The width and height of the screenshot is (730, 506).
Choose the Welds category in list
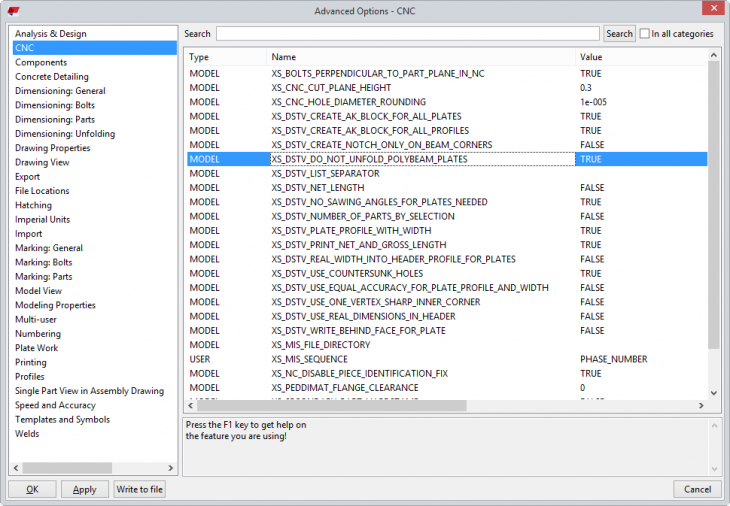pos(28,434)
